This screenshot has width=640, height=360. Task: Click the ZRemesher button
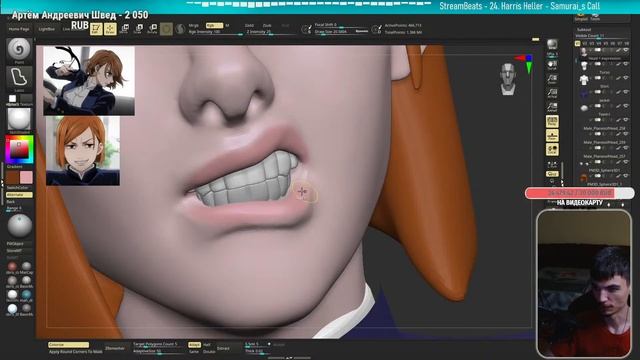tap(115, 348)
